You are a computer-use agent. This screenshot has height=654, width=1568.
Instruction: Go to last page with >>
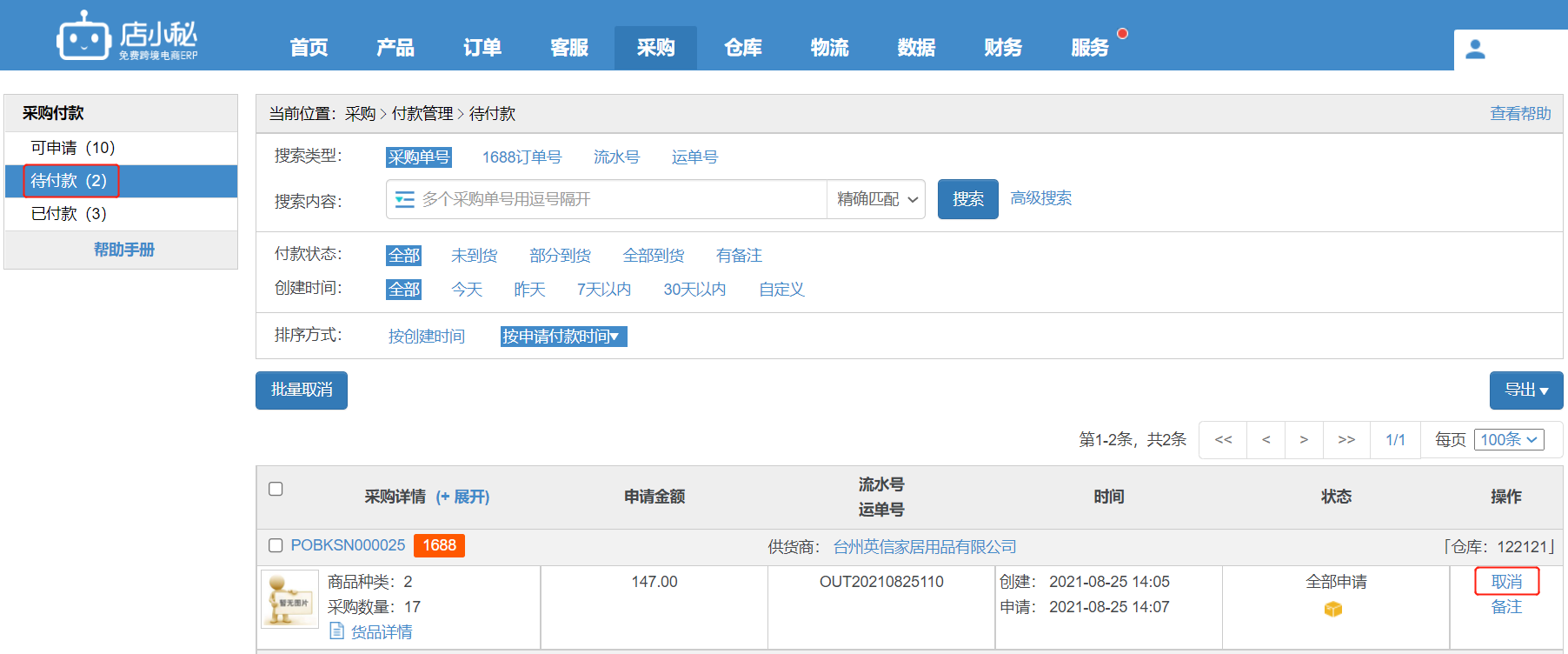[1346, 440]
